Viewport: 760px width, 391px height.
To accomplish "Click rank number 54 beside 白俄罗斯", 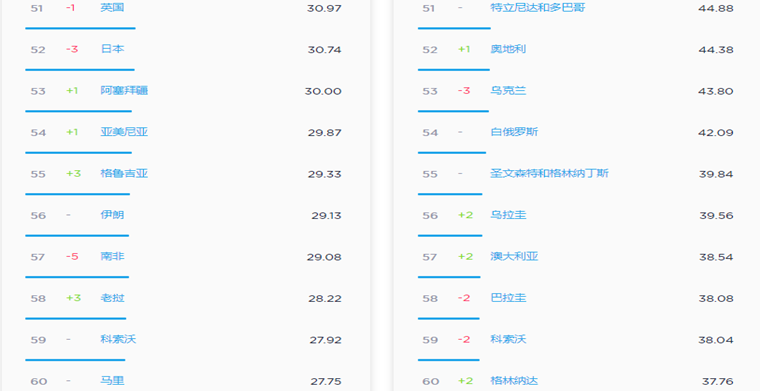I will pyautogui.click(x=430, y=132).
